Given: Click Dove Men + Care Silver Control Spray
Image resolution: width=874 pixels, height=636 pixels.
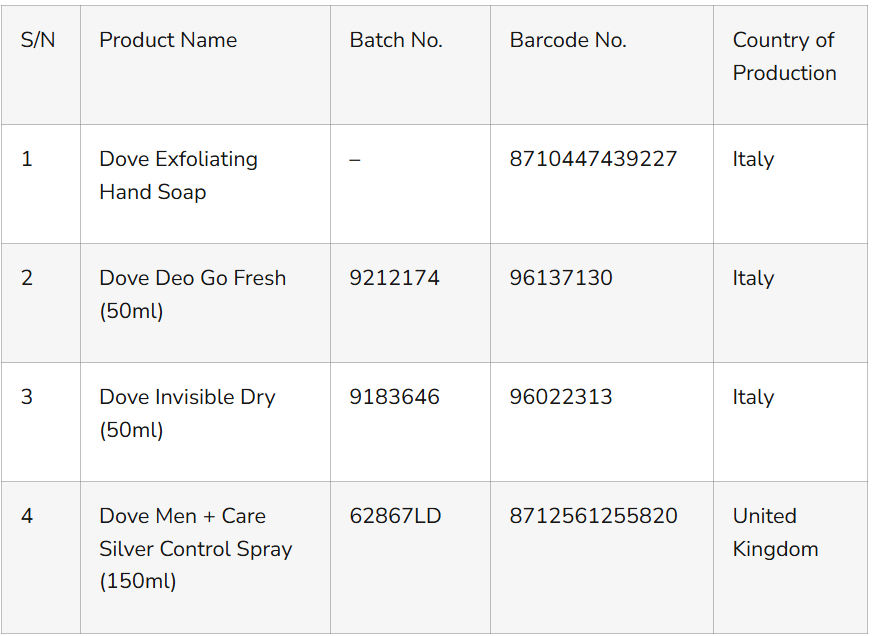Looking at the screenshot, I should coord(195,548).
